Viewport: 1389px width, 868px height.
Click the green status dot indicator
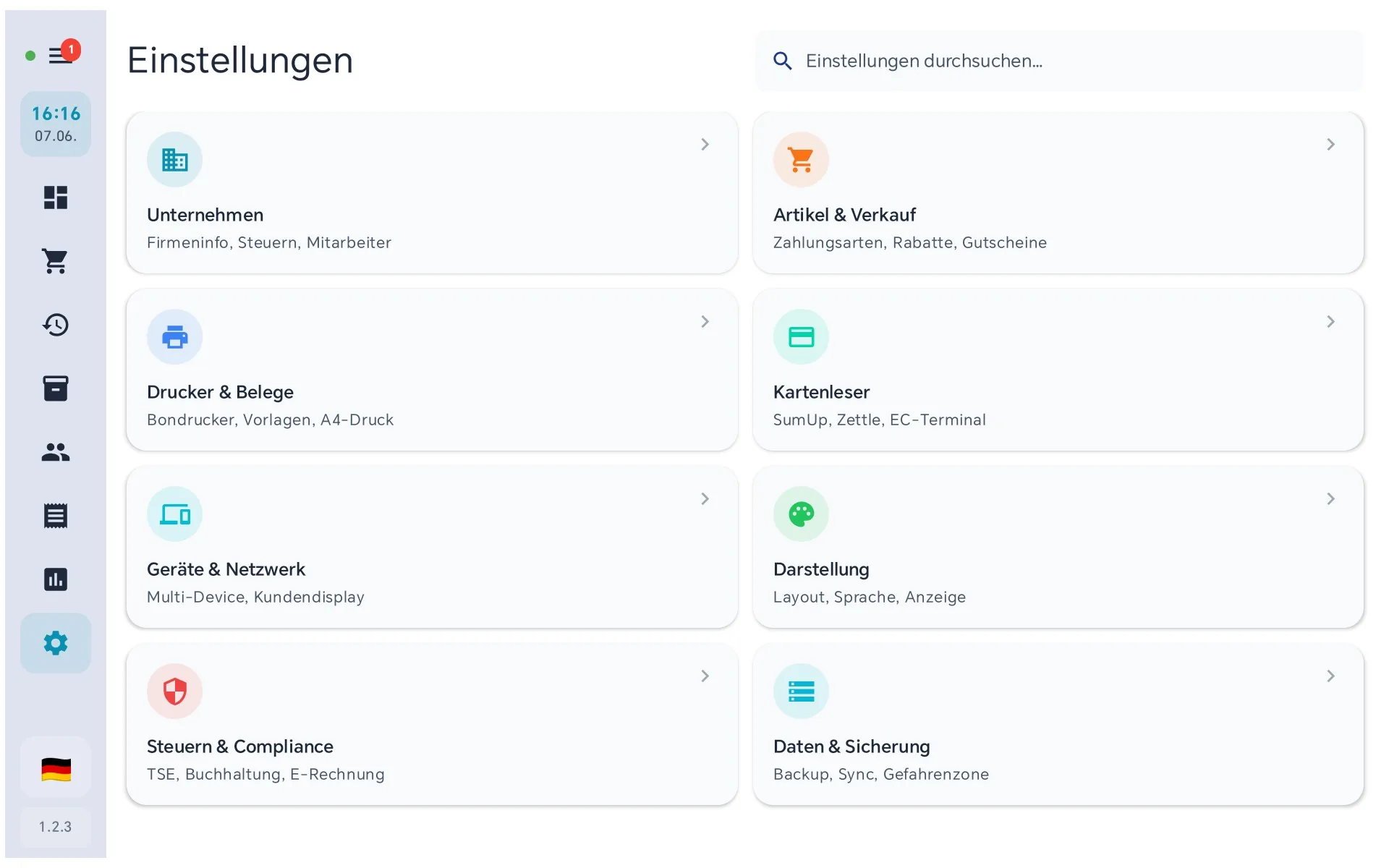30,56
